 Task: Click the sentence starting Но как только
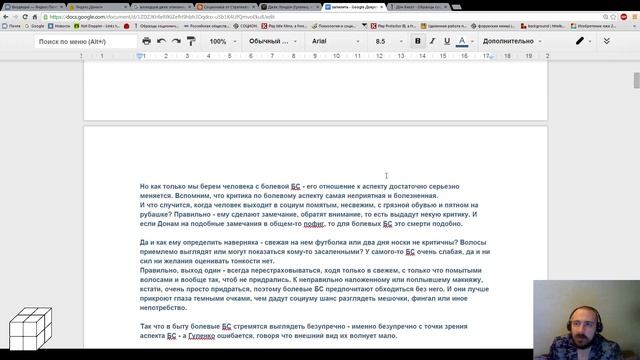[x=300, y=191]
